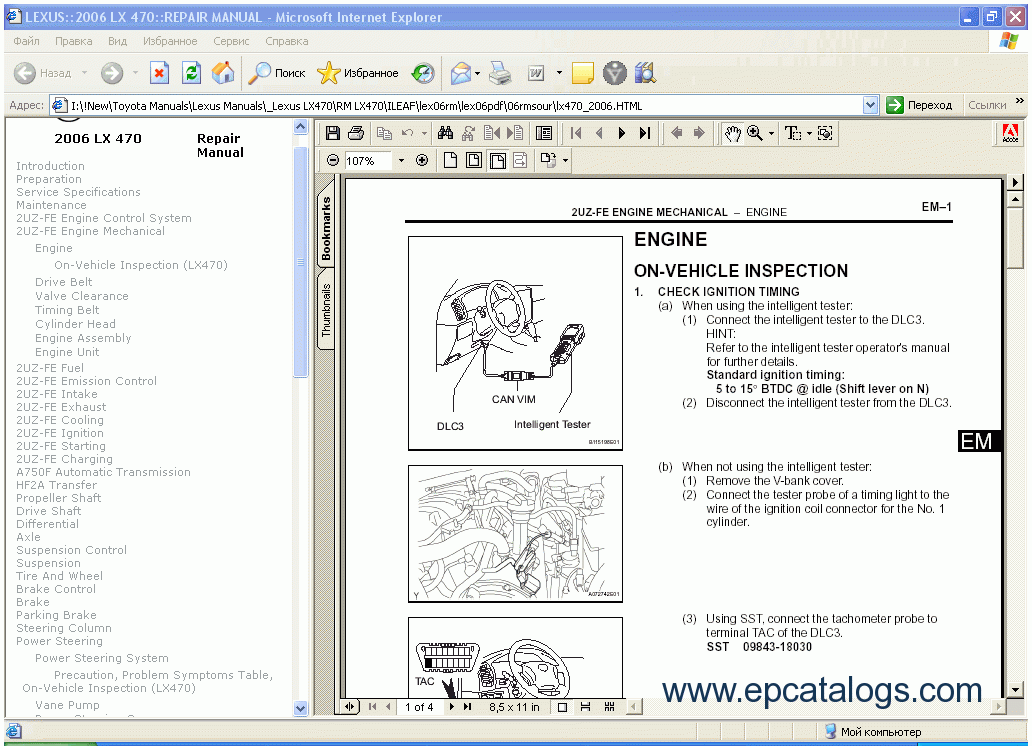
Task: Open the Cylinder Head link
Action: 76,324
